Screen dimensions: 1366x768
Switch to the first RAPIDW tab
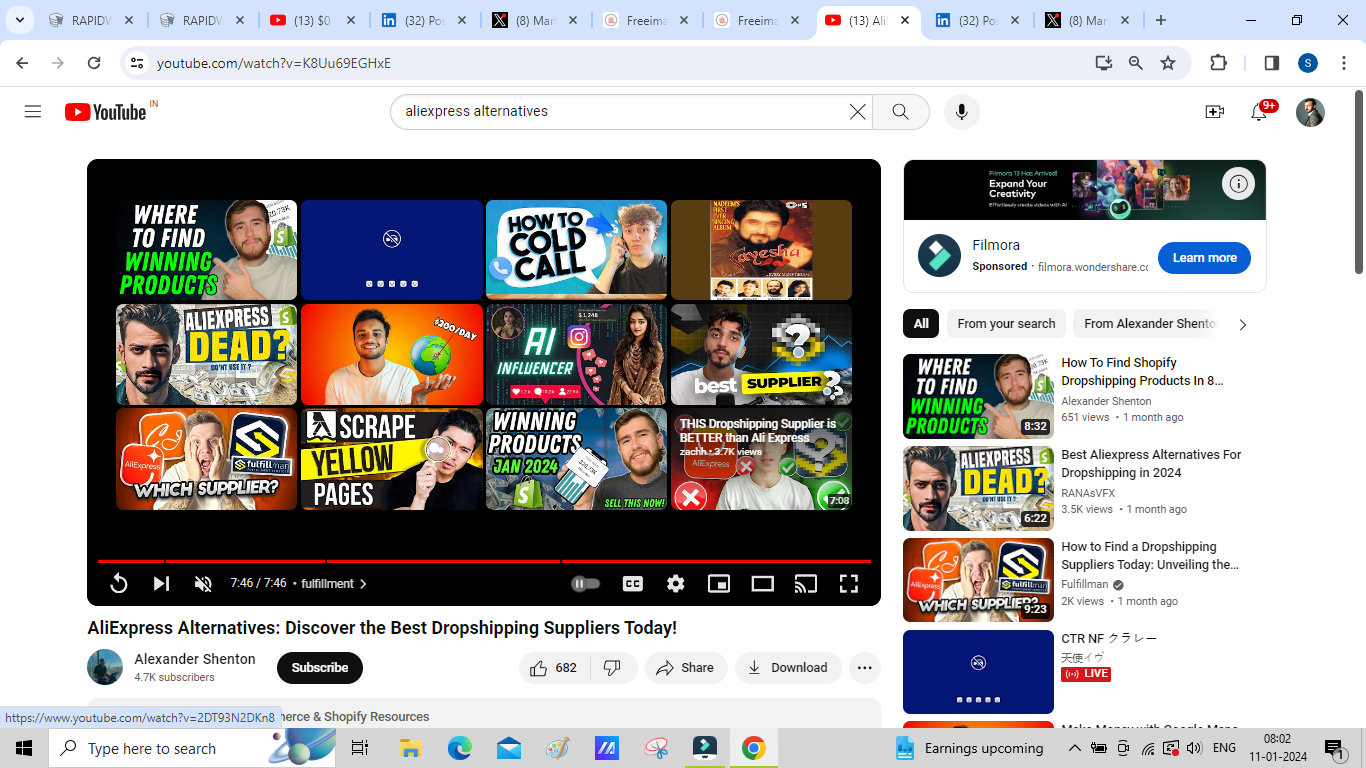point(91,20)
